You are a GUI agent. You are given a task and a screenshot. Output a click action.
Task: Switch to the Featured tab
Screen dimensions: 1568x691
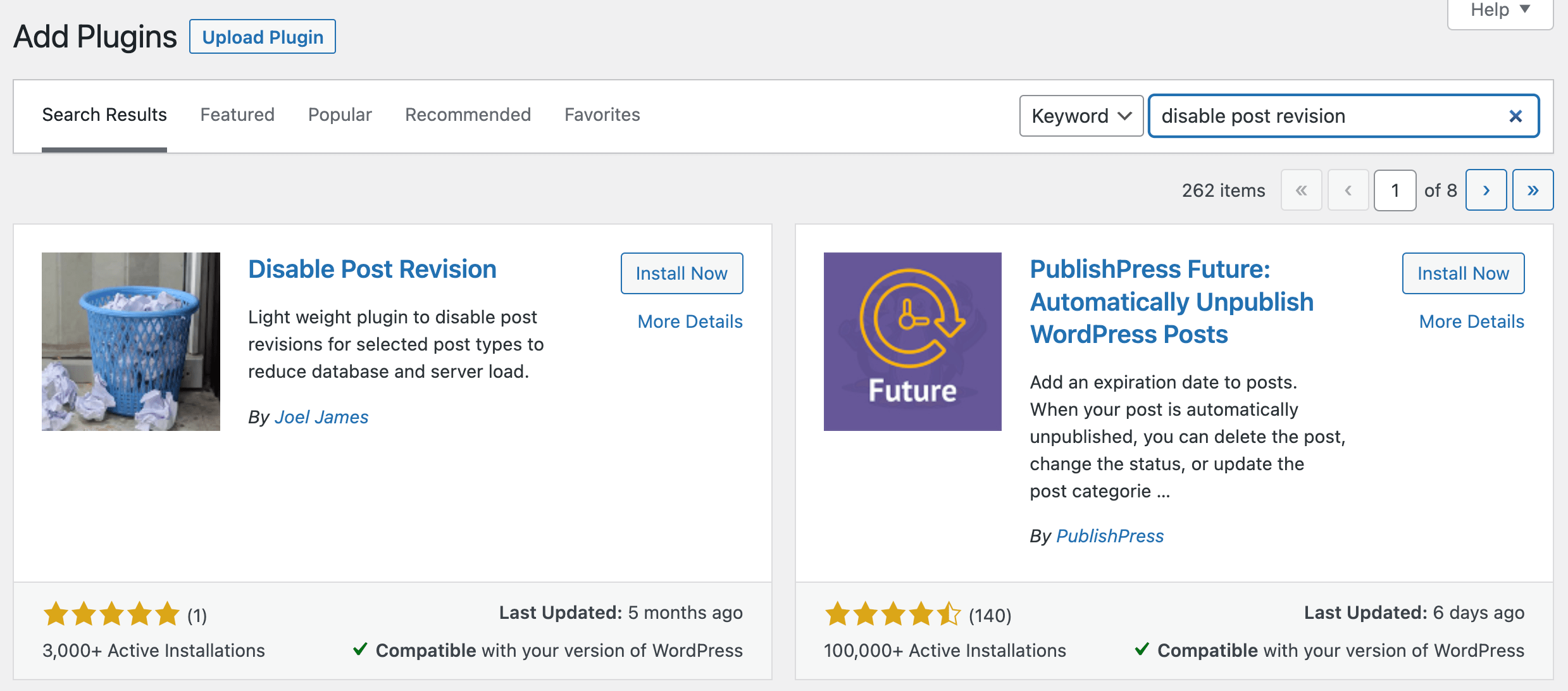[x=237, y=115]
